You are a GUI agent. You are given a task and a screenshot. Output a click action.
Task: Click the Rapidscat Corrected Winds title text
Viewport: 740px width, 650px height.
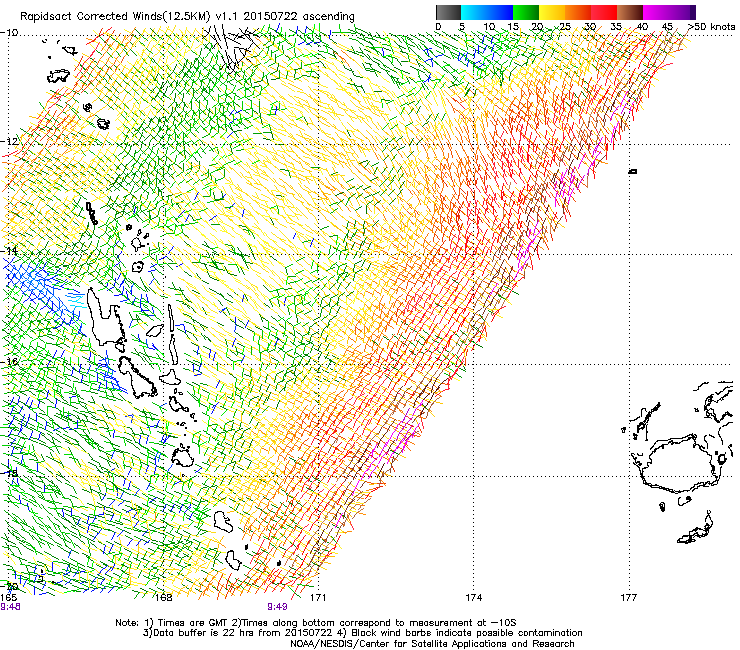click(x=187, y=16)
